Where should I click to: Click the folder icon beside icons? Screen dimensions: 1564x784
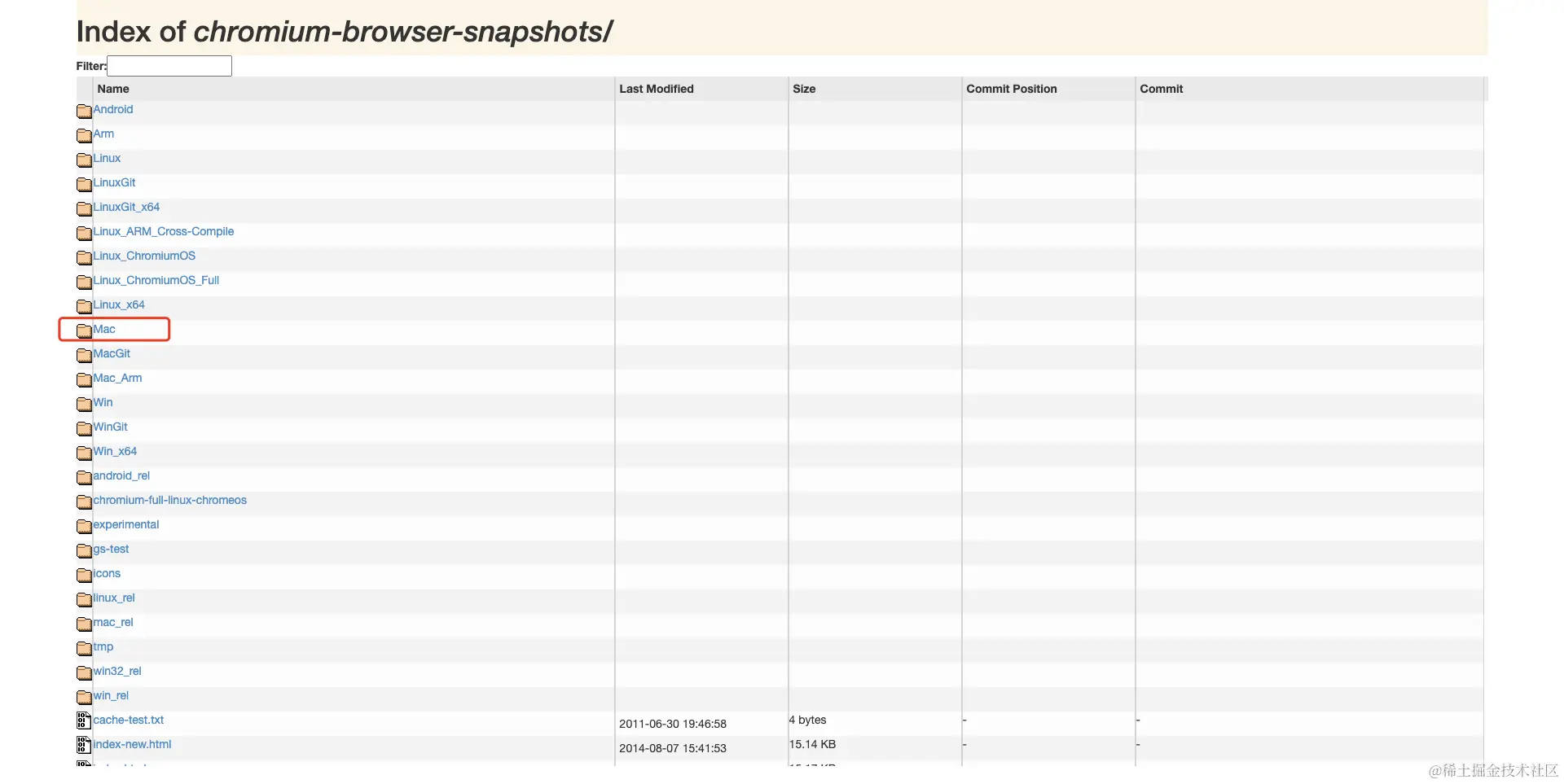coord(84,575)
